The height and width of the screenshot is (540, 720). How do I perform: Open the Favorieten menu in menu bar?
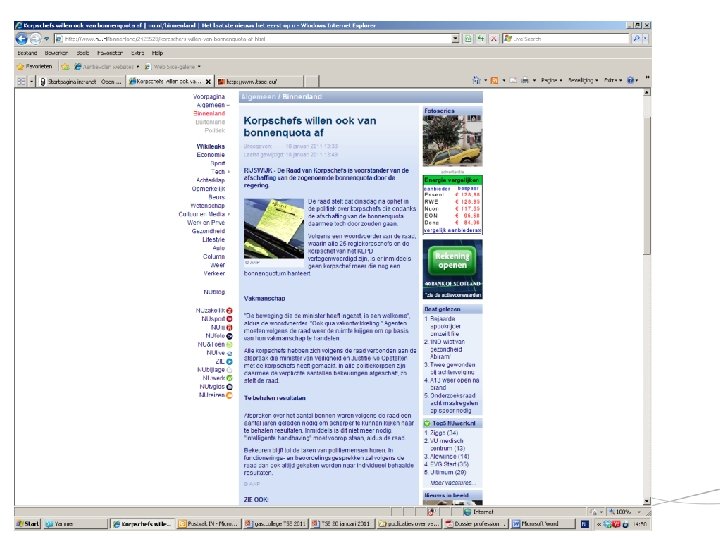pyautogui.click(x=110, y=53)
